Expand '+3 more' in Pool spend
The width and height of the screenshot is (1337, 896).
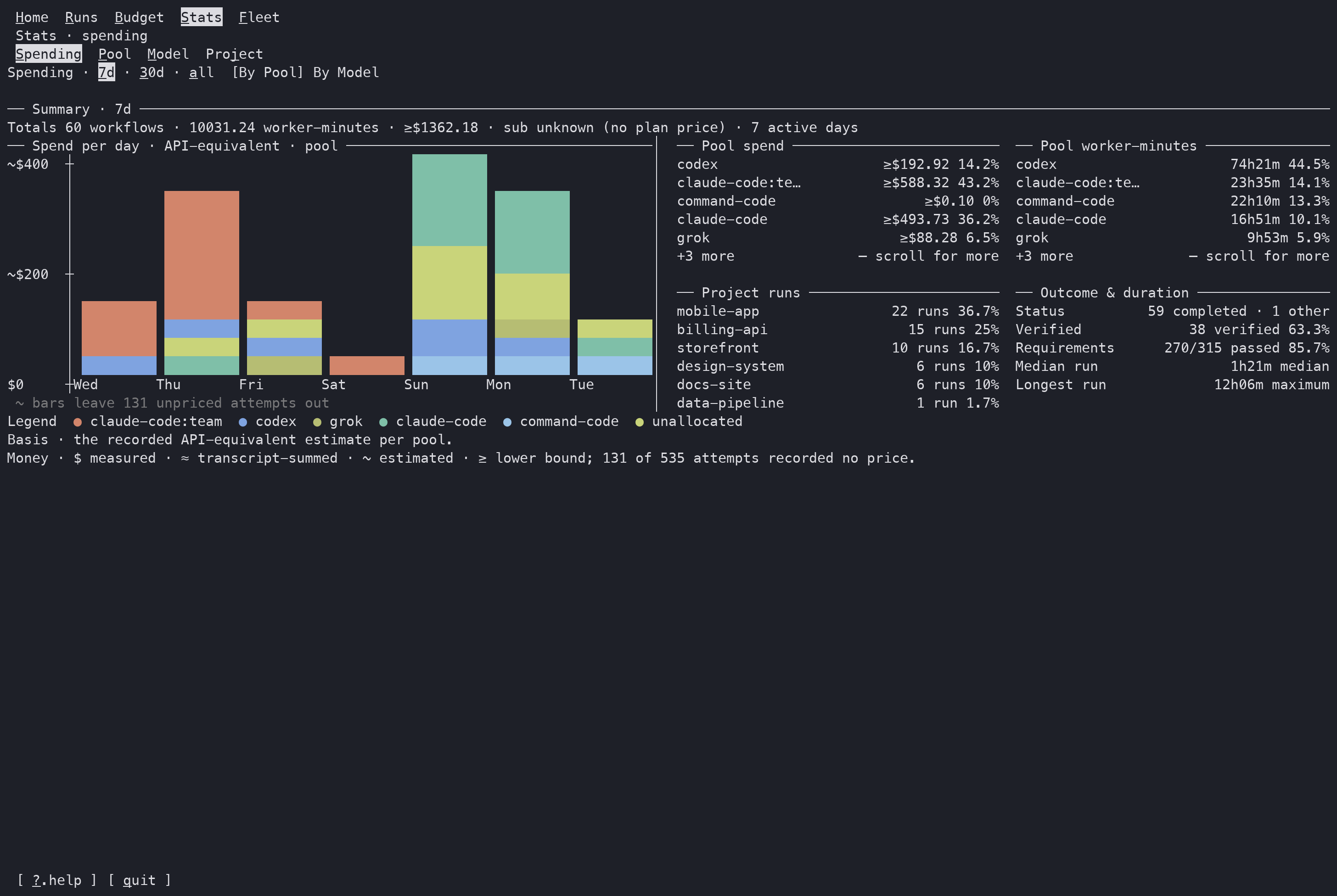coord(838,256)
